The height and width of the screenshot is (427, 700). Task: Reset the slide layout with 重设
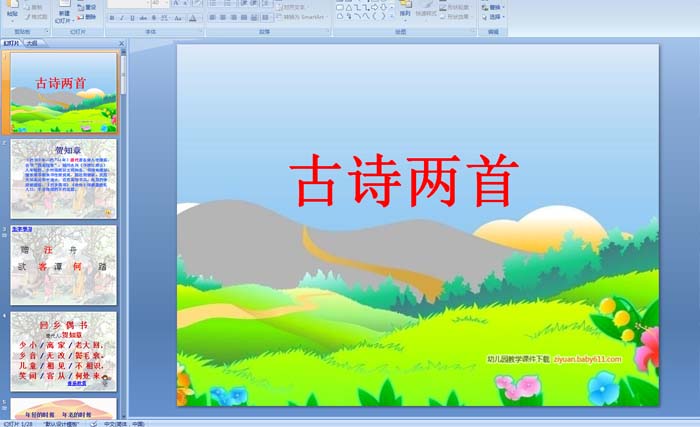(87, 7)
